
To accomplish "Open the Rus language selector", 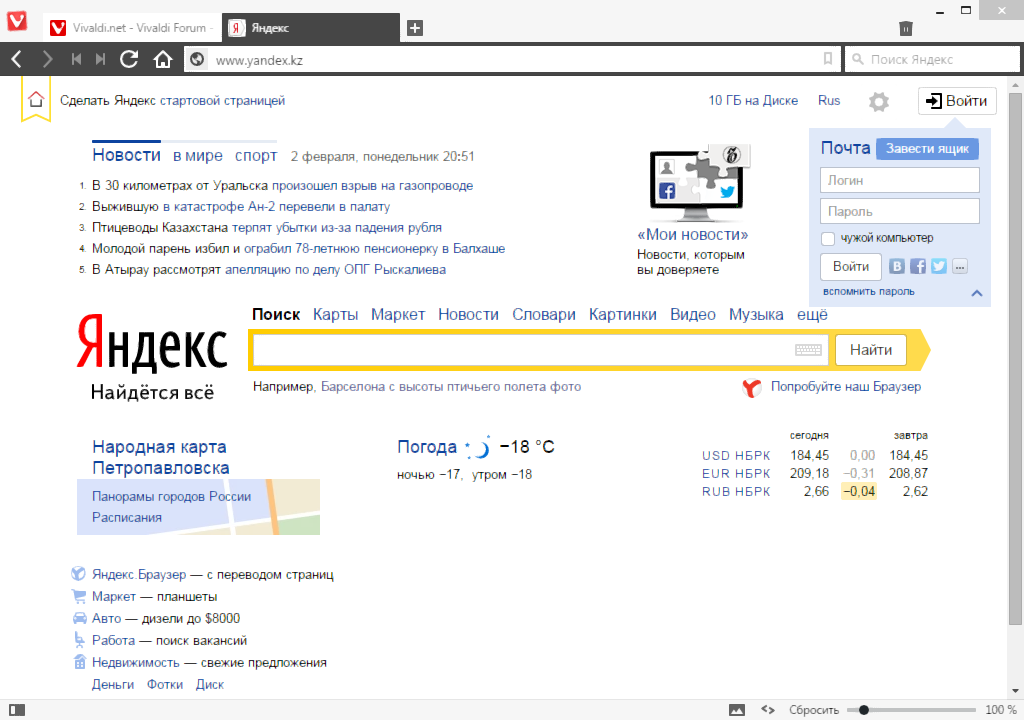I will 829,101.
